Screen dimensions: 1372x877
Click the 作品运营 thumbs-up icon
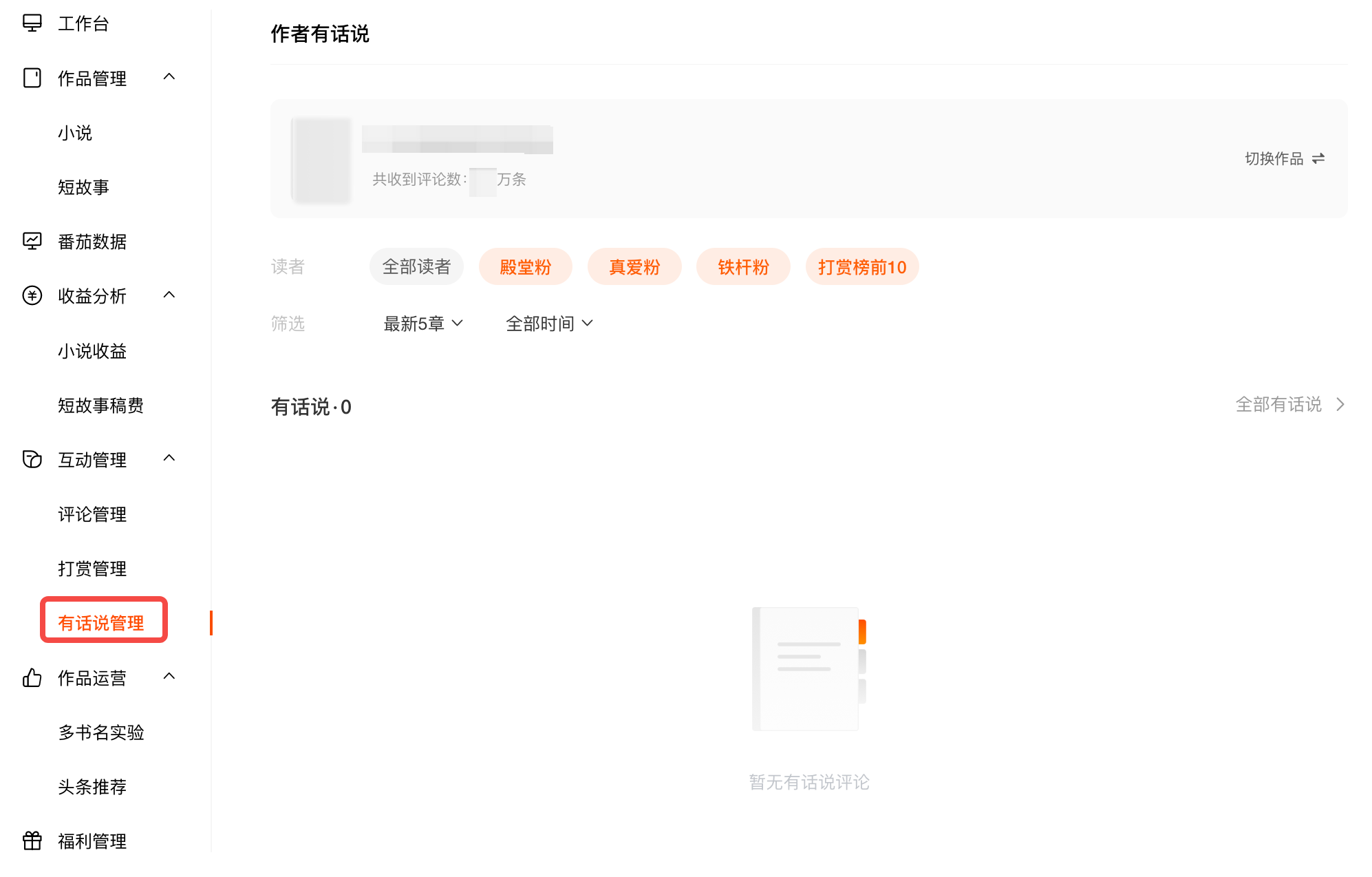[x=32, y=677]
